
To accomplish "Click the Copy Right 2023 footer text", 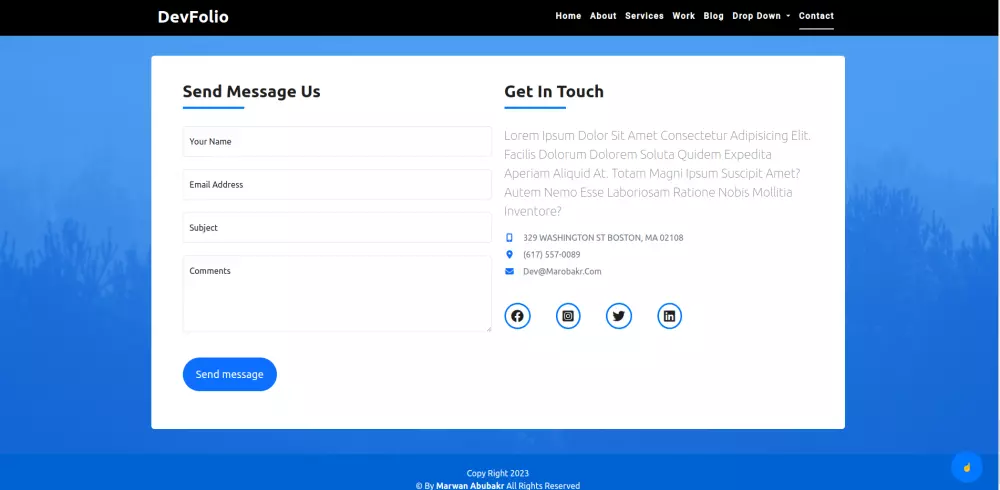I will (497, 473).
